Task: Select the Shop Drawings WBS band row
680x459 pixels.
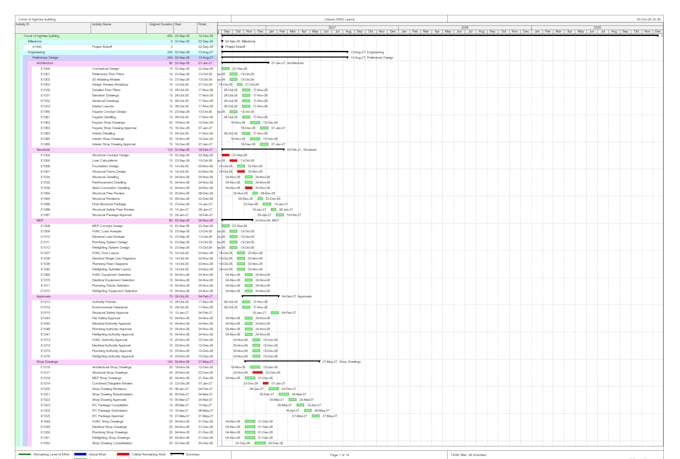Action: 124,361
